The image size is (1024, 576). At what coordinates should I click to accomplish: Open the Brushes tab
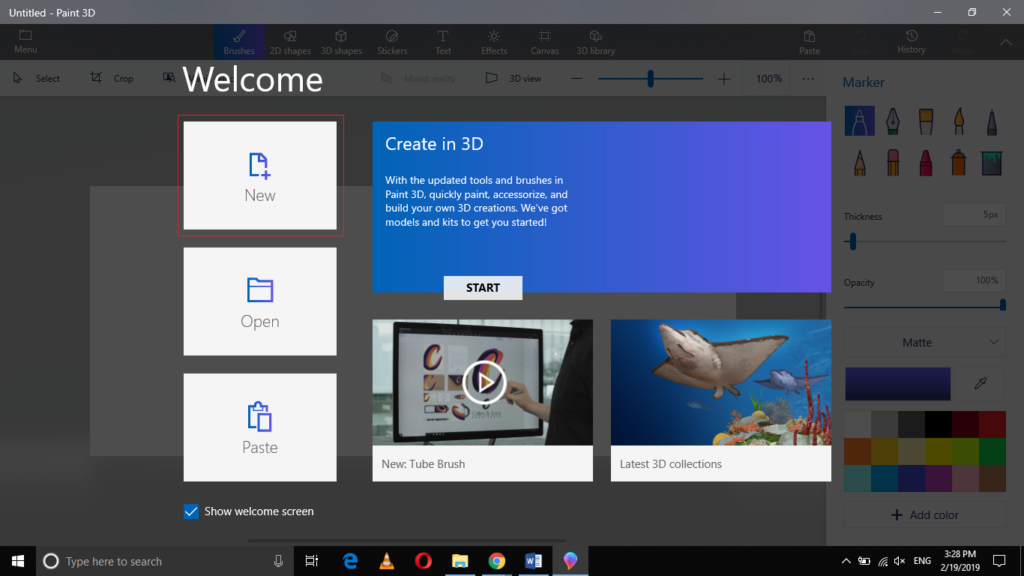[239, 41]
